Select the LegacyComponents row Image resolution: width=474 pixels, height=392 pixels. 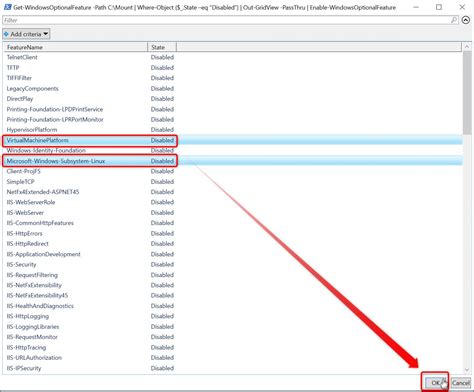(x=233, y=89)
